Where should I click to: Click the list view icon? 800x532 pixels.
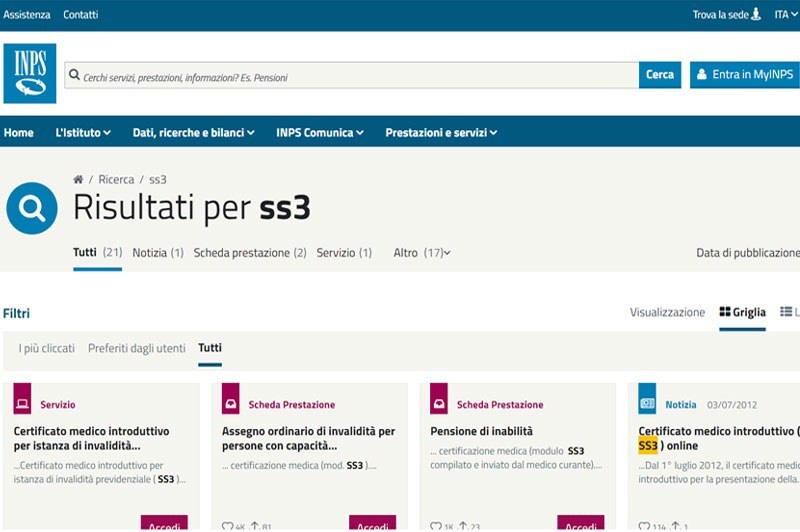pos(786,312)
